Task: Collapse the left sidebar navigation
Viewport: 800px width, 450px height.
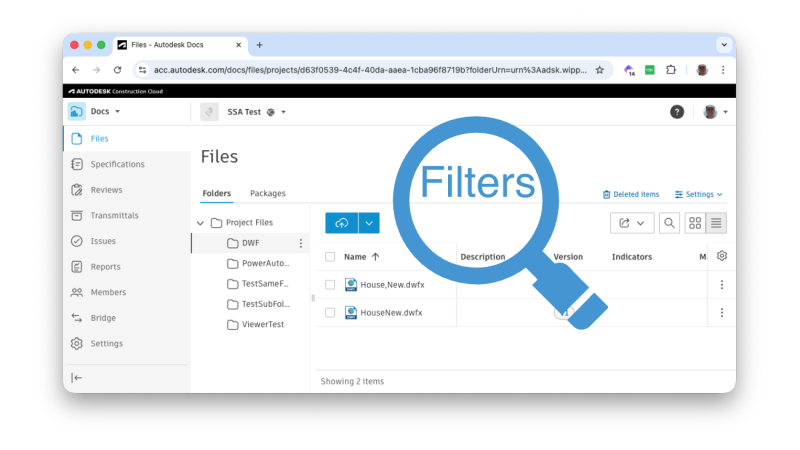Action: click(77, 377)
